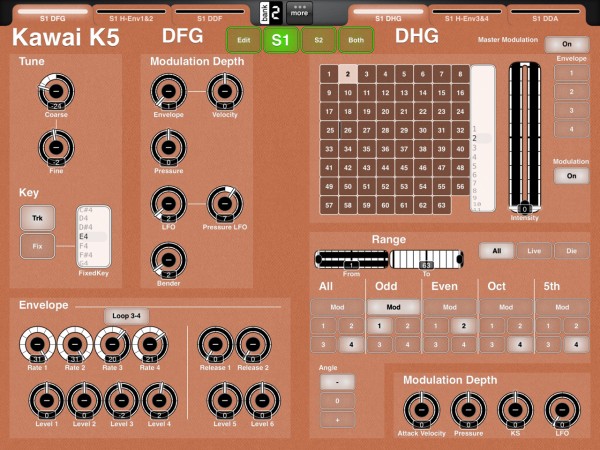Click the Range From slider

(x=351, y=259)
